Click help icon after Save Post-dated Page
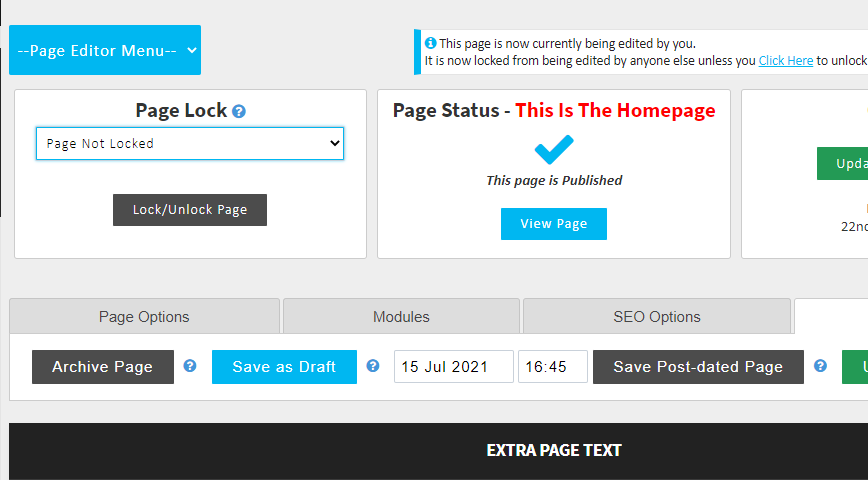This screenshot has height=480, width=868. tap(820, 365)
